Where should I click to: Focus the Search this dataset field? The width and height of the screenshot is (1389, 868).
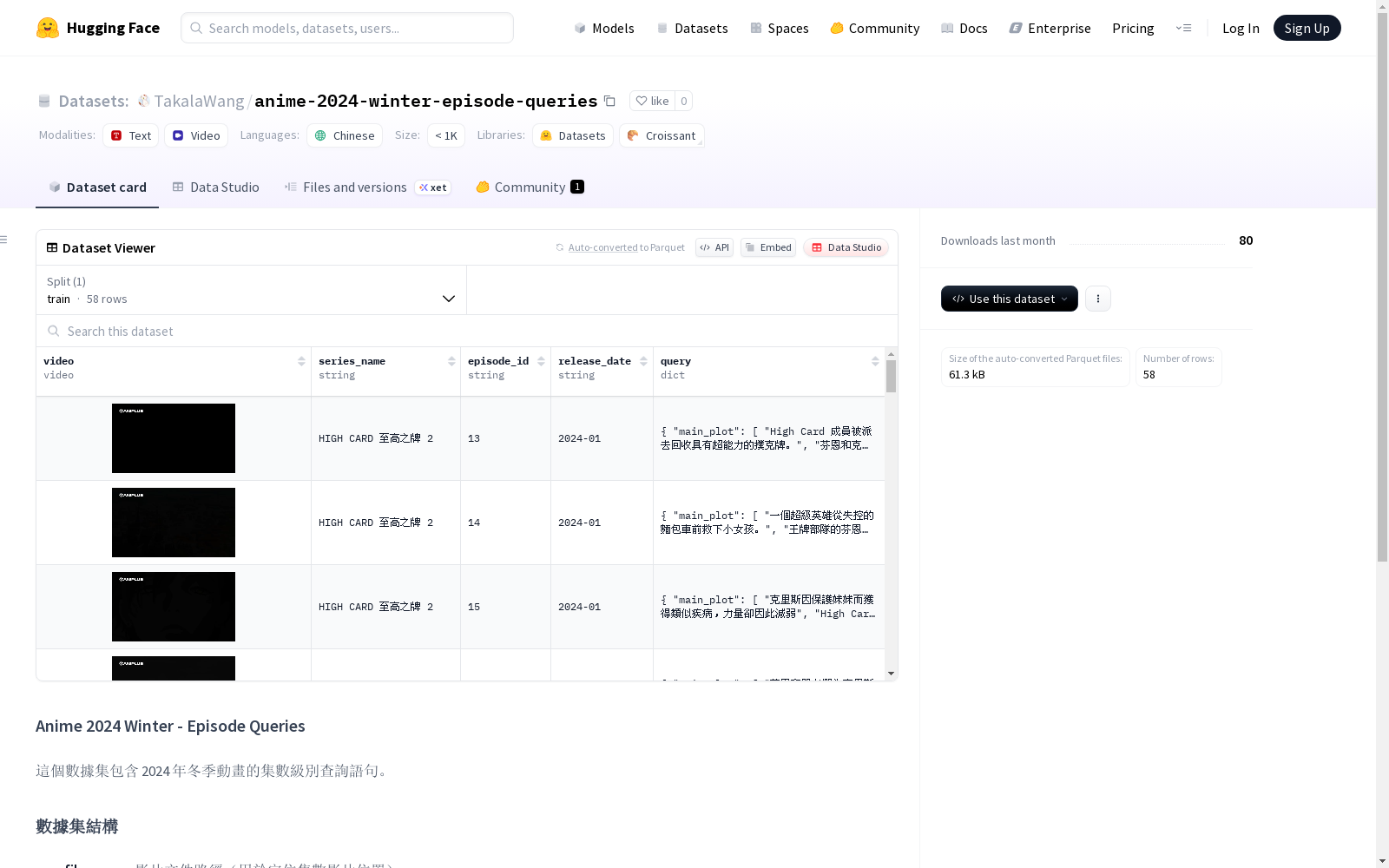467,332
